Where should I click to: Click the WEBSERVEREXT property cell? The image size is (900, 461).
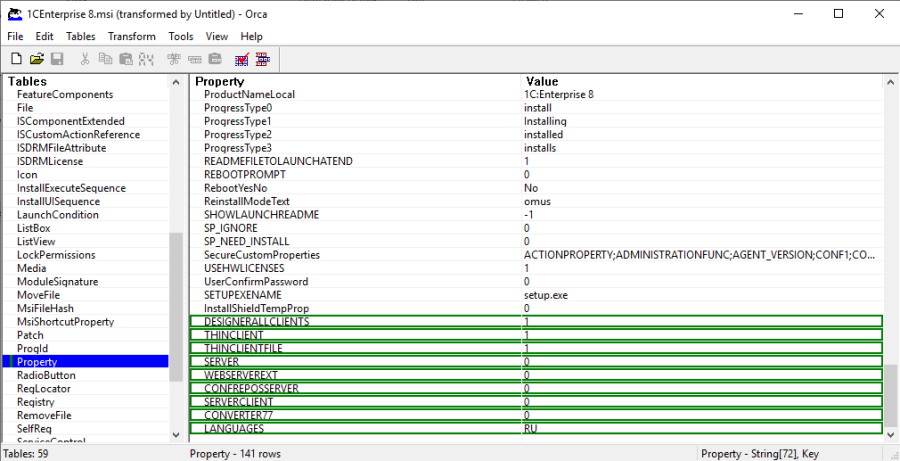click(240, 375)
